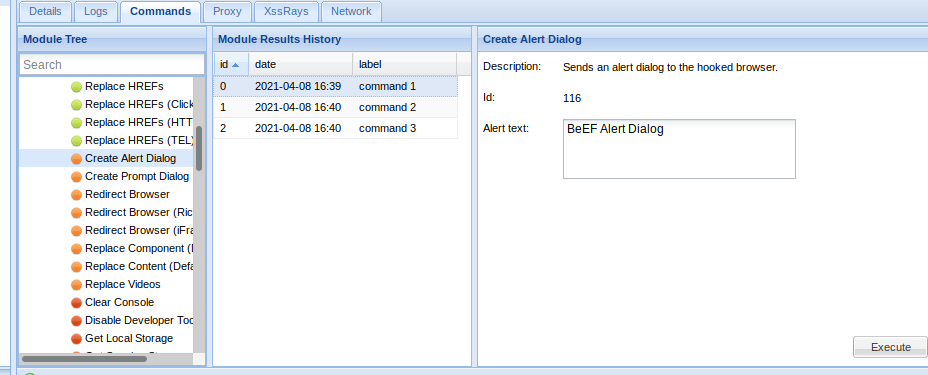
Task: Click orange icon beside Replace Component
Action: (76, 249)
